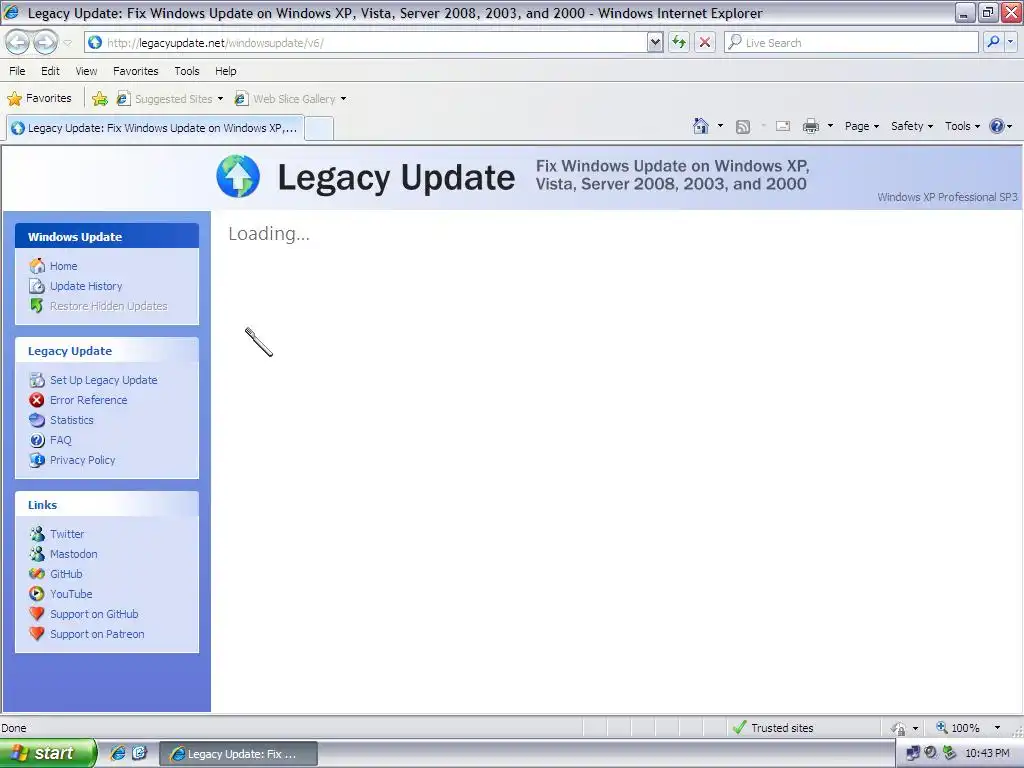The width and height of the screenshot is (1024, 768).
Task: Click the zoom magnifier in status bar
Action: tap(942, 728)
